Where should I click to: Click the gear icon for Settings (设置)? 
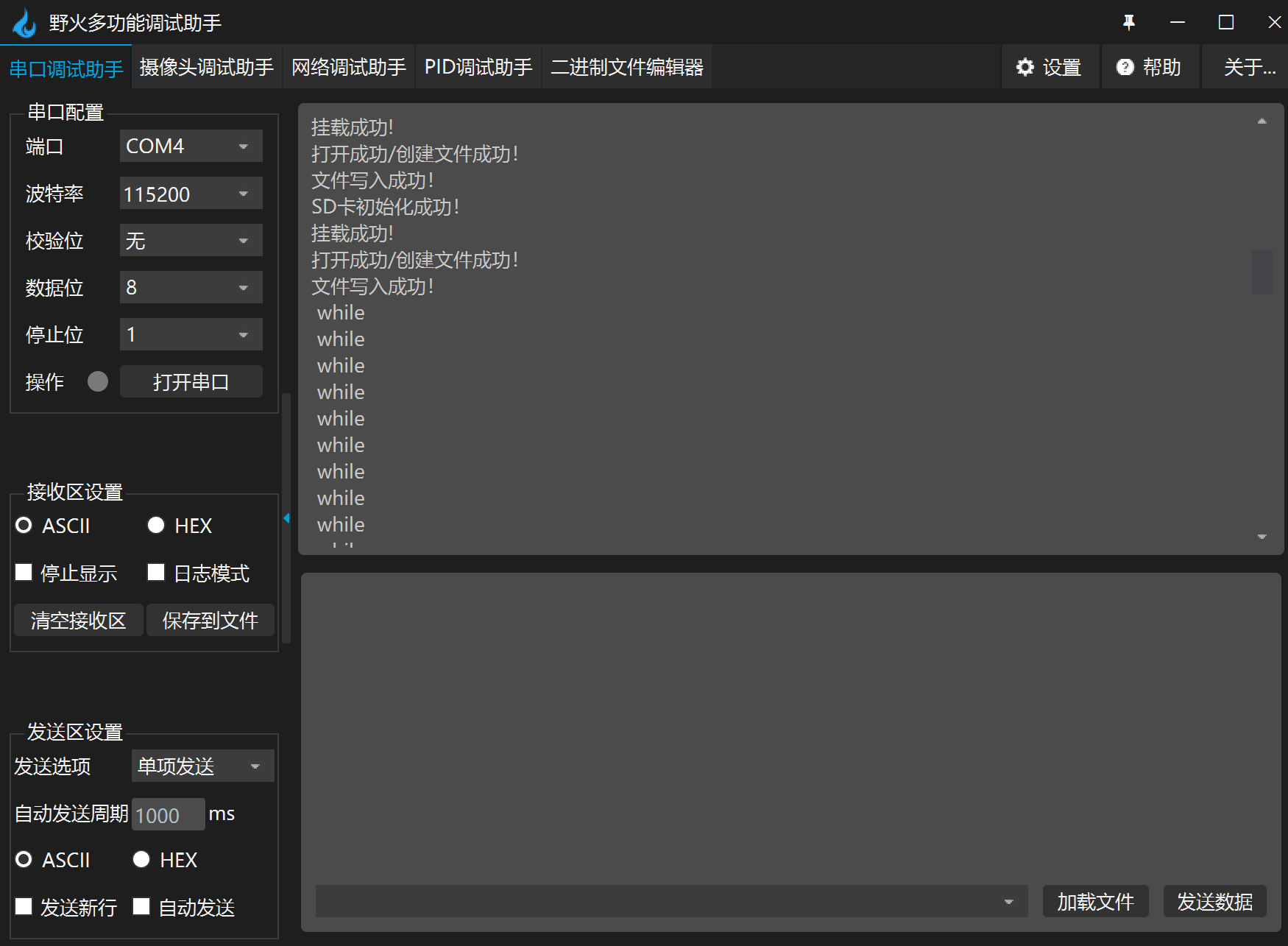point(1025,67)
